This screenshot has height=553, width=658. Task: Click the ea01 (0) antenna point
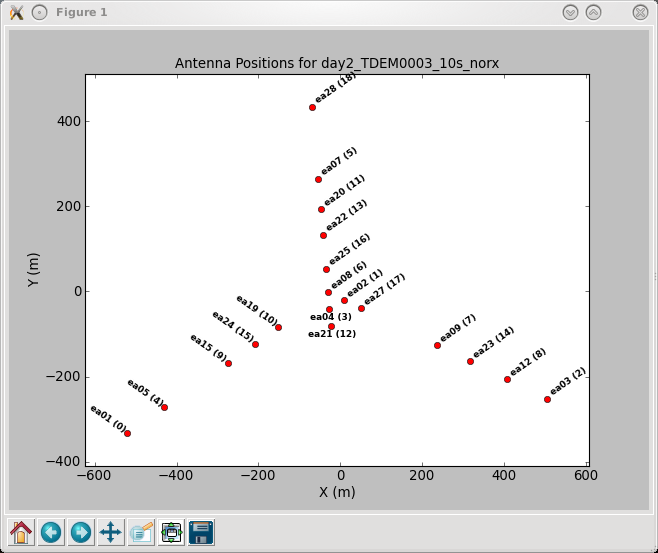(128, 433)
